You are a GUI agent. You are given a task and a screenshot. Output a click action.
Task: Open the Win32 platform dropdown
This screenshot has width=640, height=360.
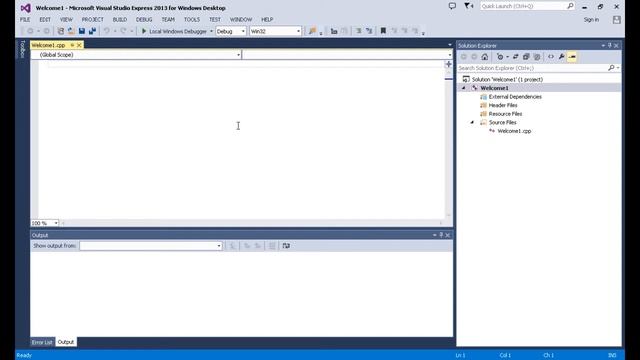(276, 31)
